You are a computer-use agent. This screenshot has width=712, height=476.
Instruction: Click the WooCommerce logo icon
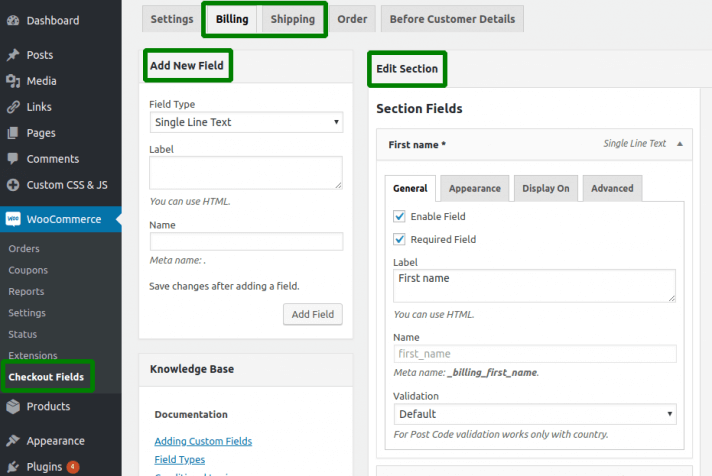click(x=14, y=219)
